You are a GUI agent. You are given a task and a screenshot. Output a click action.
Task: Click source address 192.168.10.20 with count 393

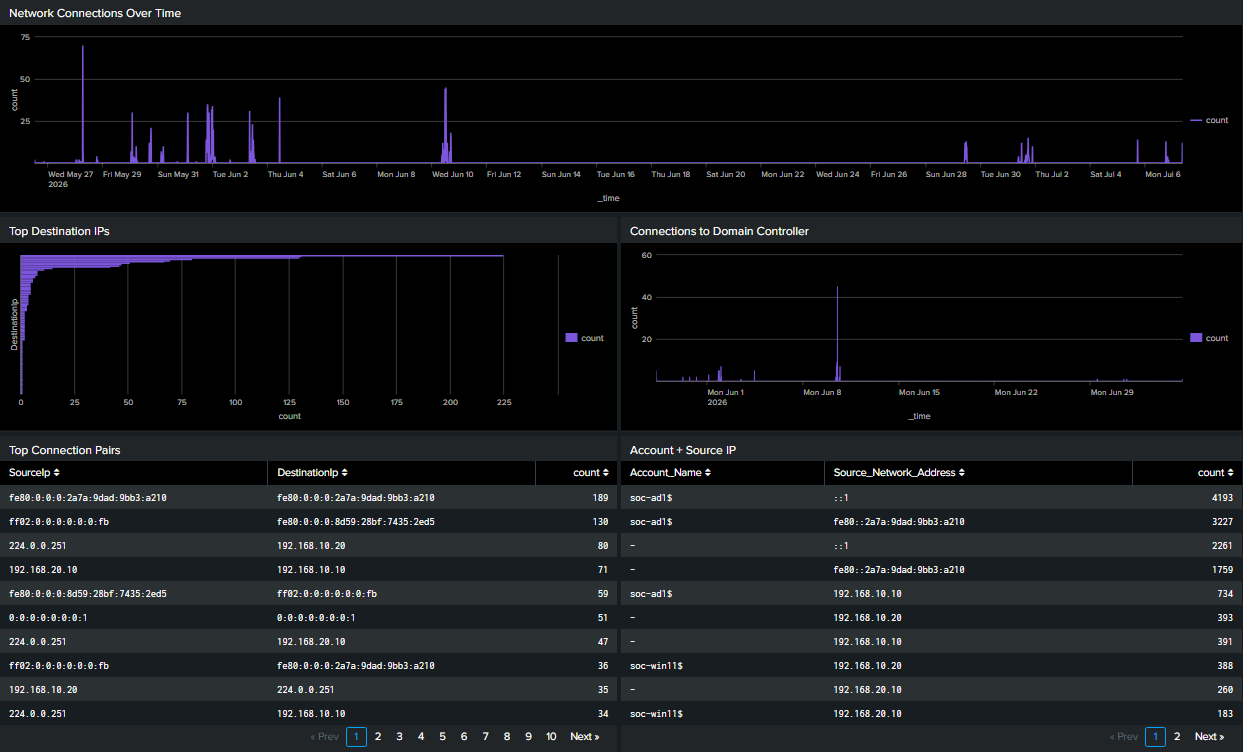pyautogui.click(x=867, y=617)
